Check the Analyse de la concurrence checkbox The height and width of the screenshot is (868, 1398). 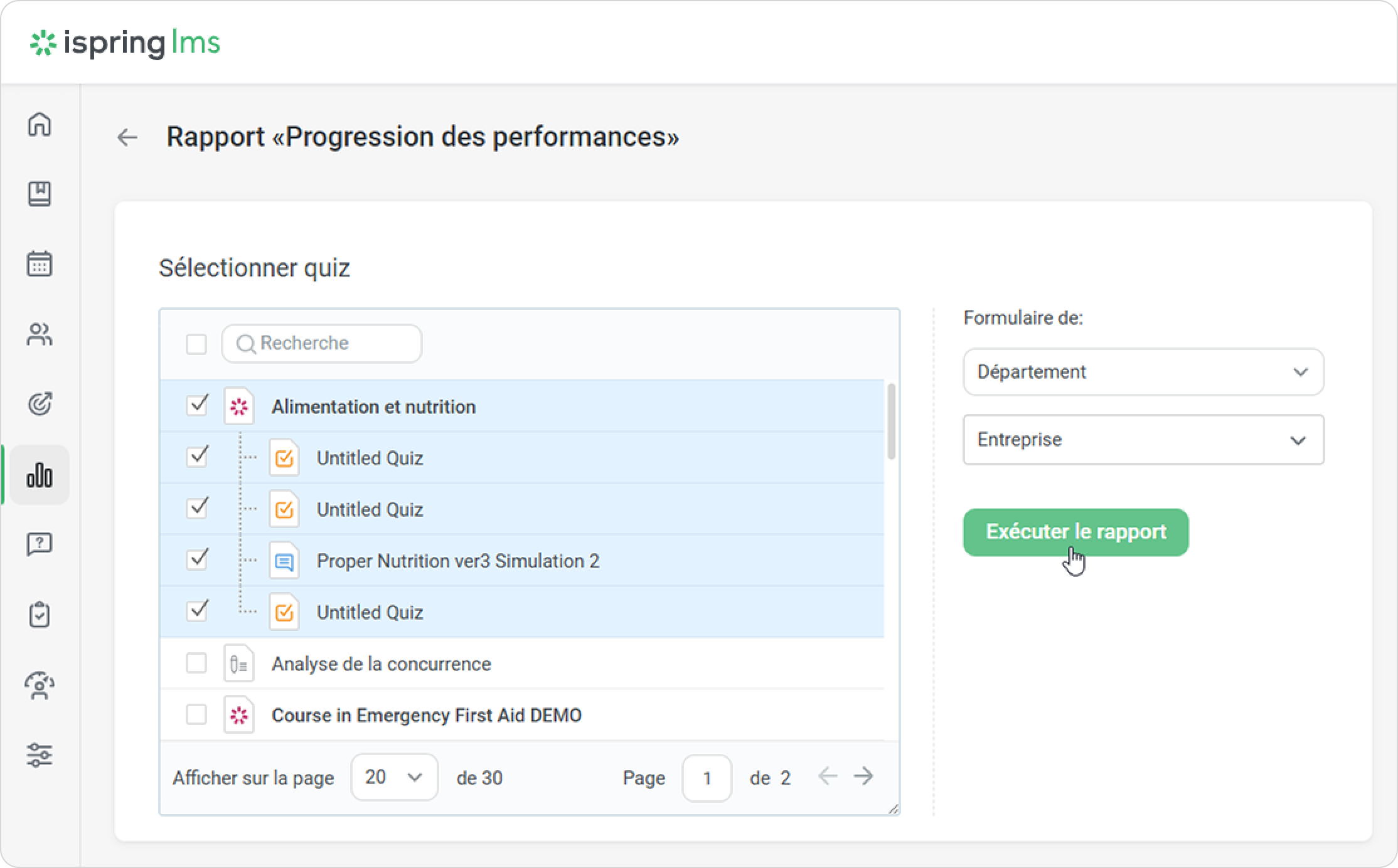[196, 663]
